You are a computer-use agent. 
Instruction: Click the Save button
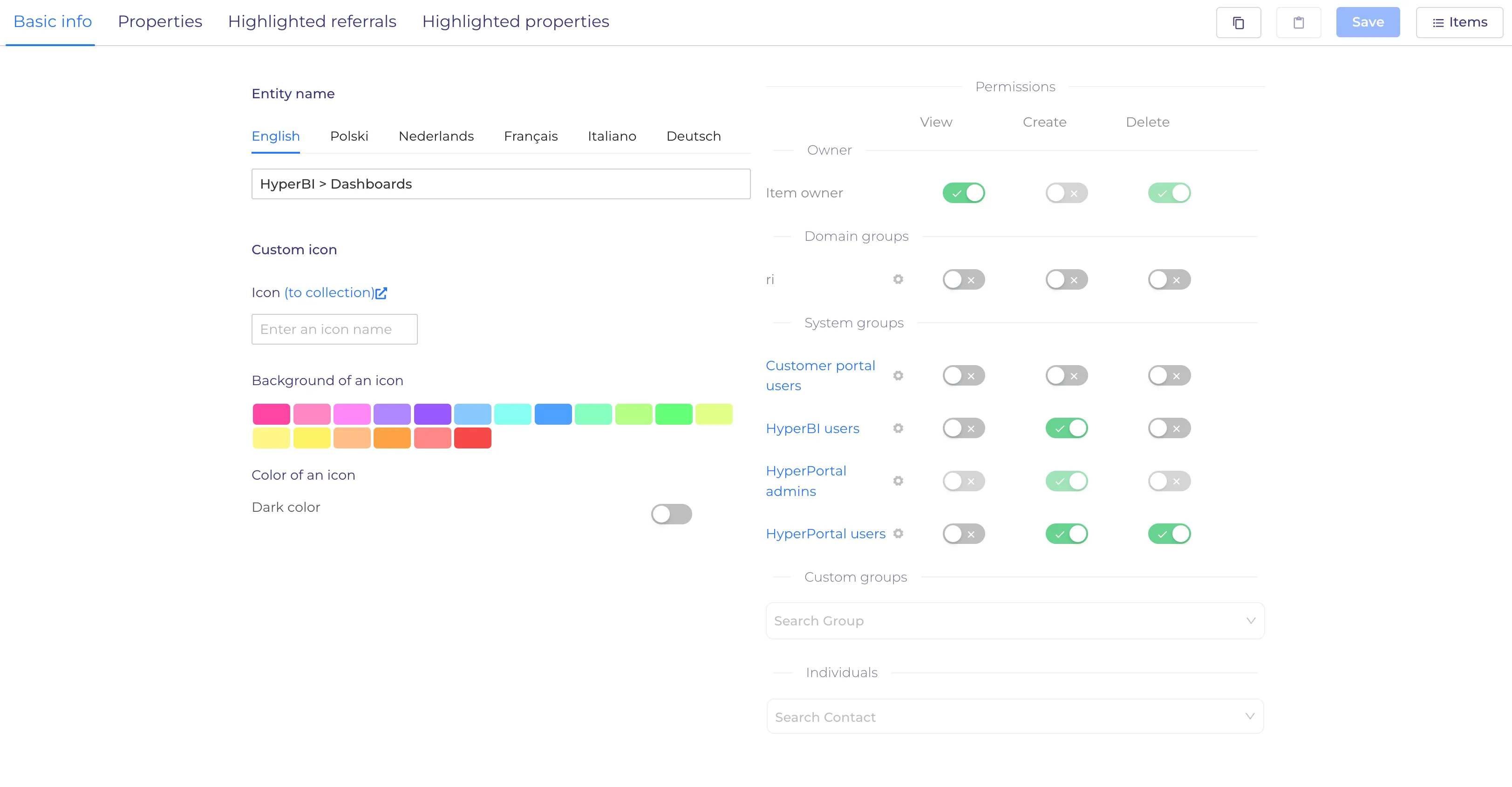pos(1368,22)
